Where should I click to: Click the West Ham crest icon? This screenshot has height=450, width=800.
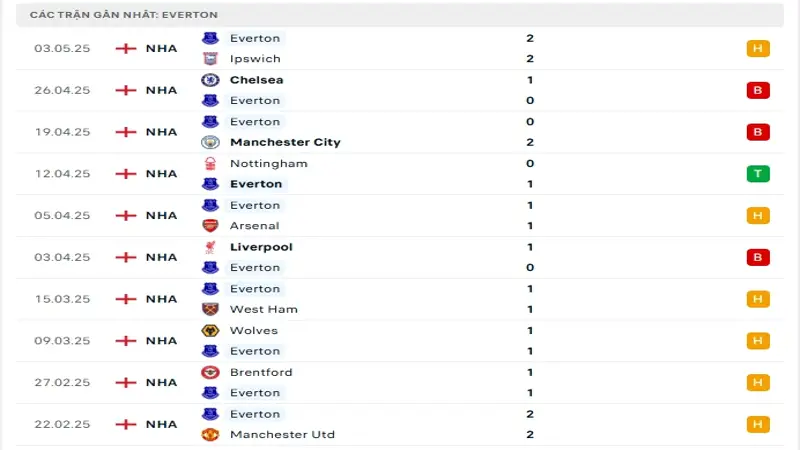coord(210,309)
